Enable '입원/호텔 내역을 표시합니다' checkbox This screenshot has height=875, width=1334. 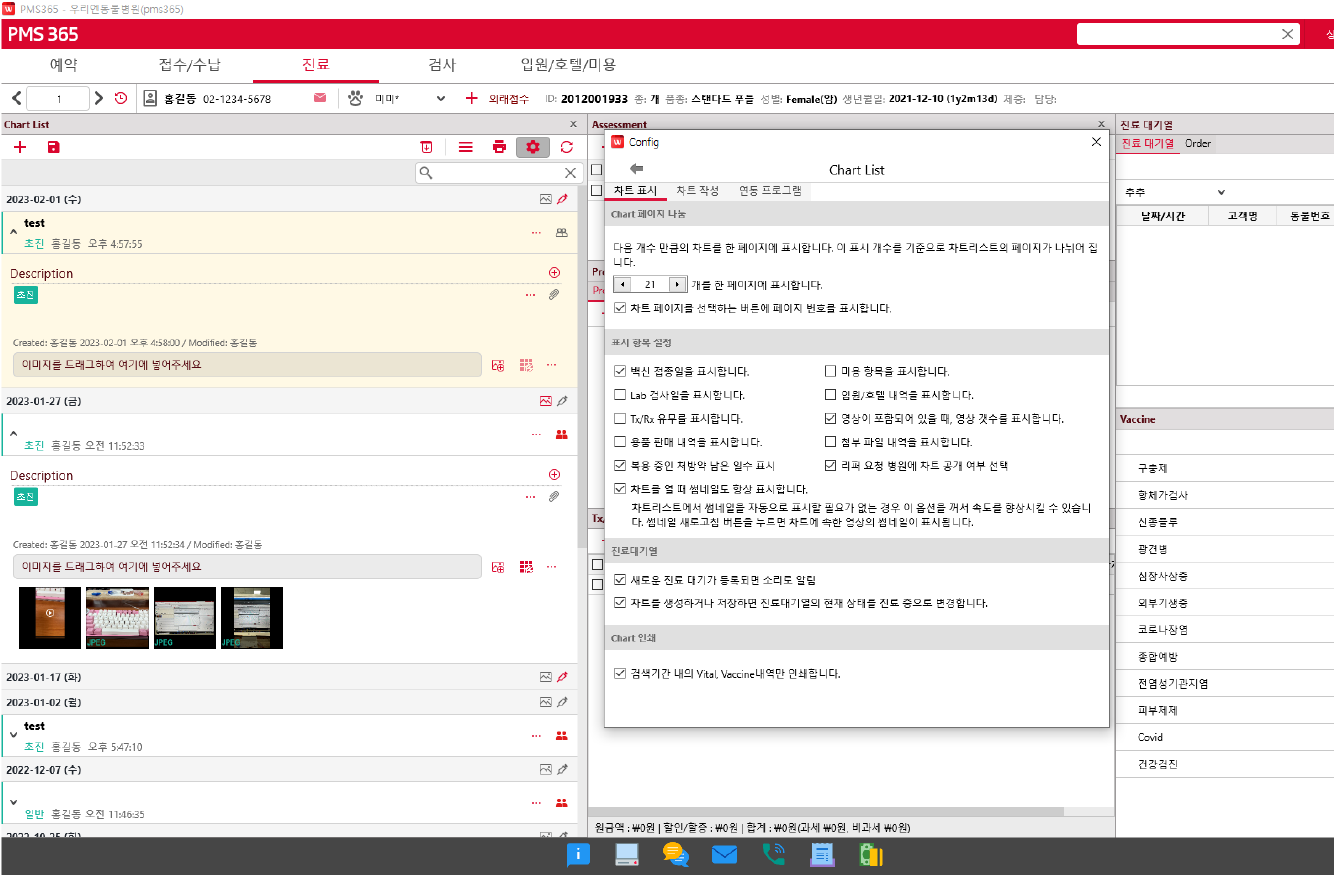(x=830, y=395)
